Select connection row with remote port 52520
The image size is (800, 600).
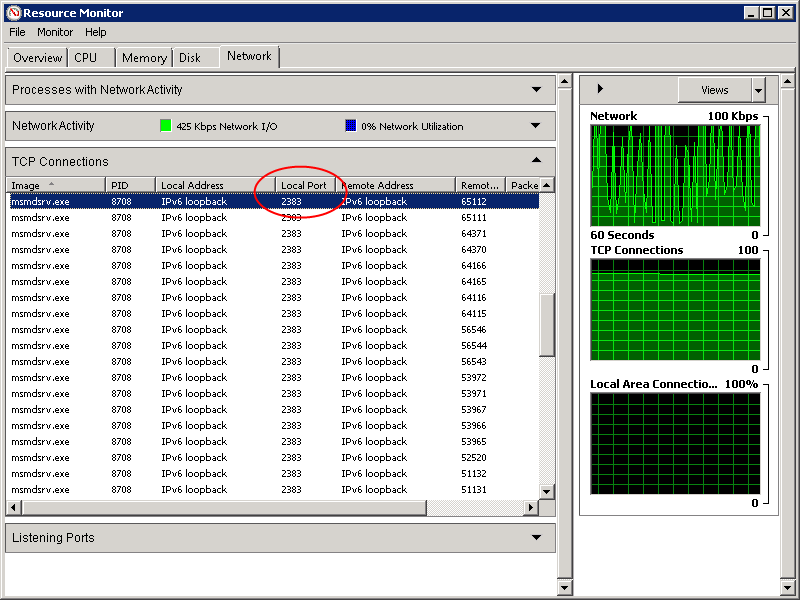point(274,458)
